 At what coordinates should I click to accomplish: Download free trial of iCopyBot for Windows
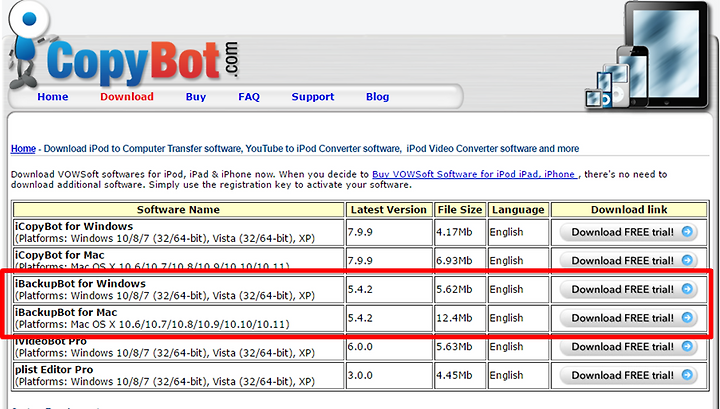[629, 232]
